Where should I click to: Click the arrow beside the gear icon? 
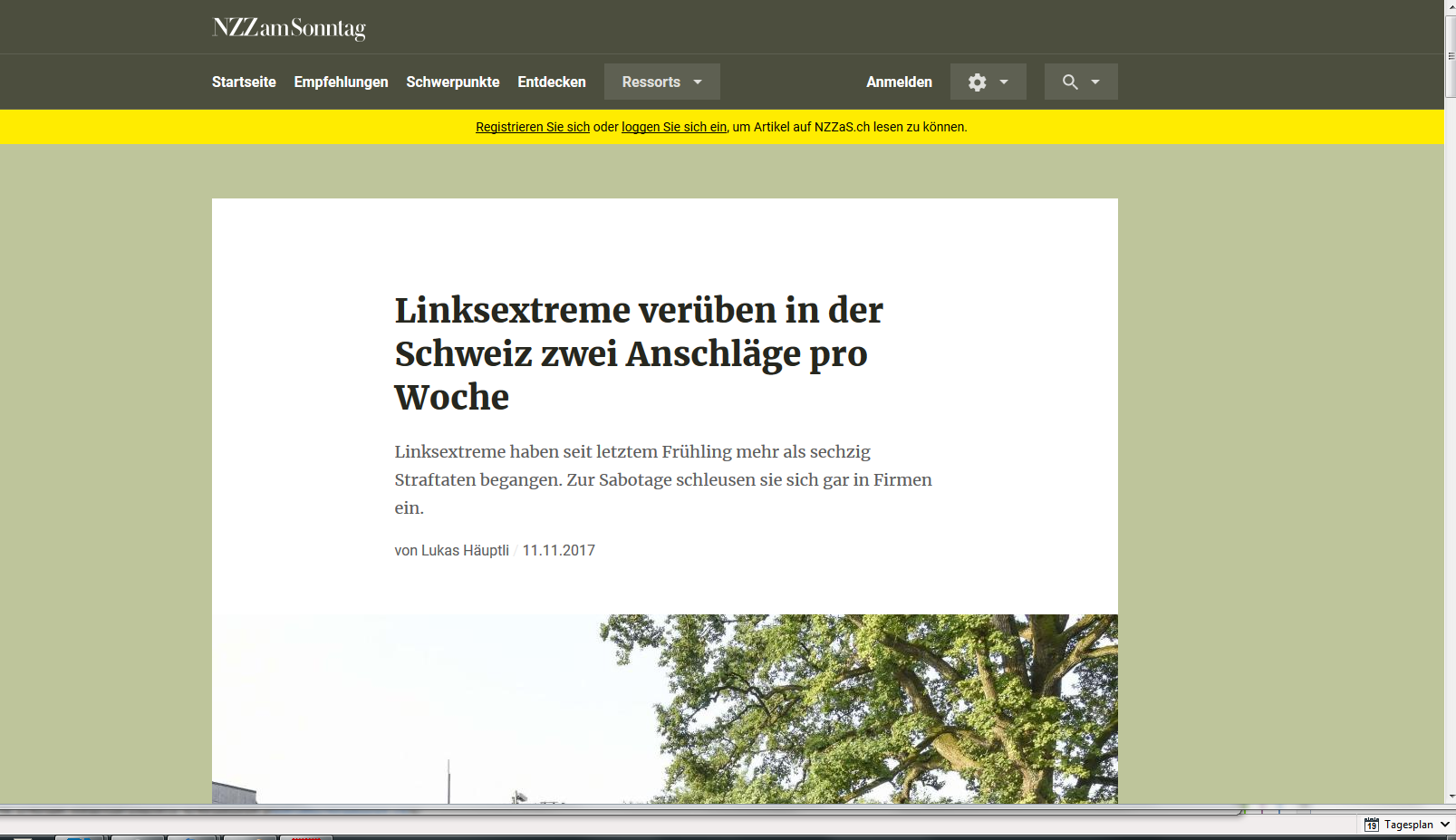pyautogui.click(x=1004, y=82)
